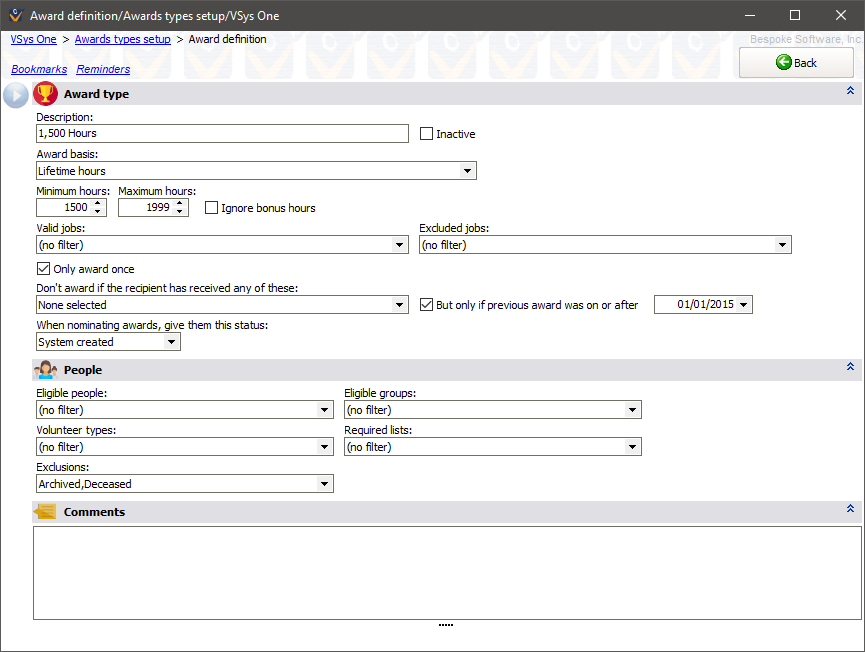Click the trophy Award type icon
The image size is (865, 652).
(45, 94)
